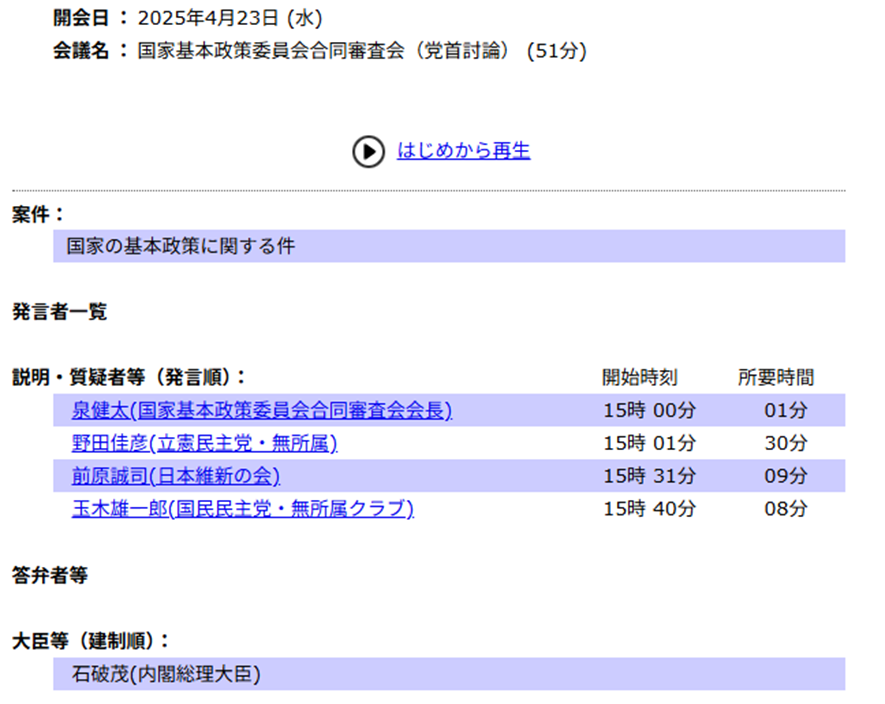Click start time 15時 31分

[649, 475]
